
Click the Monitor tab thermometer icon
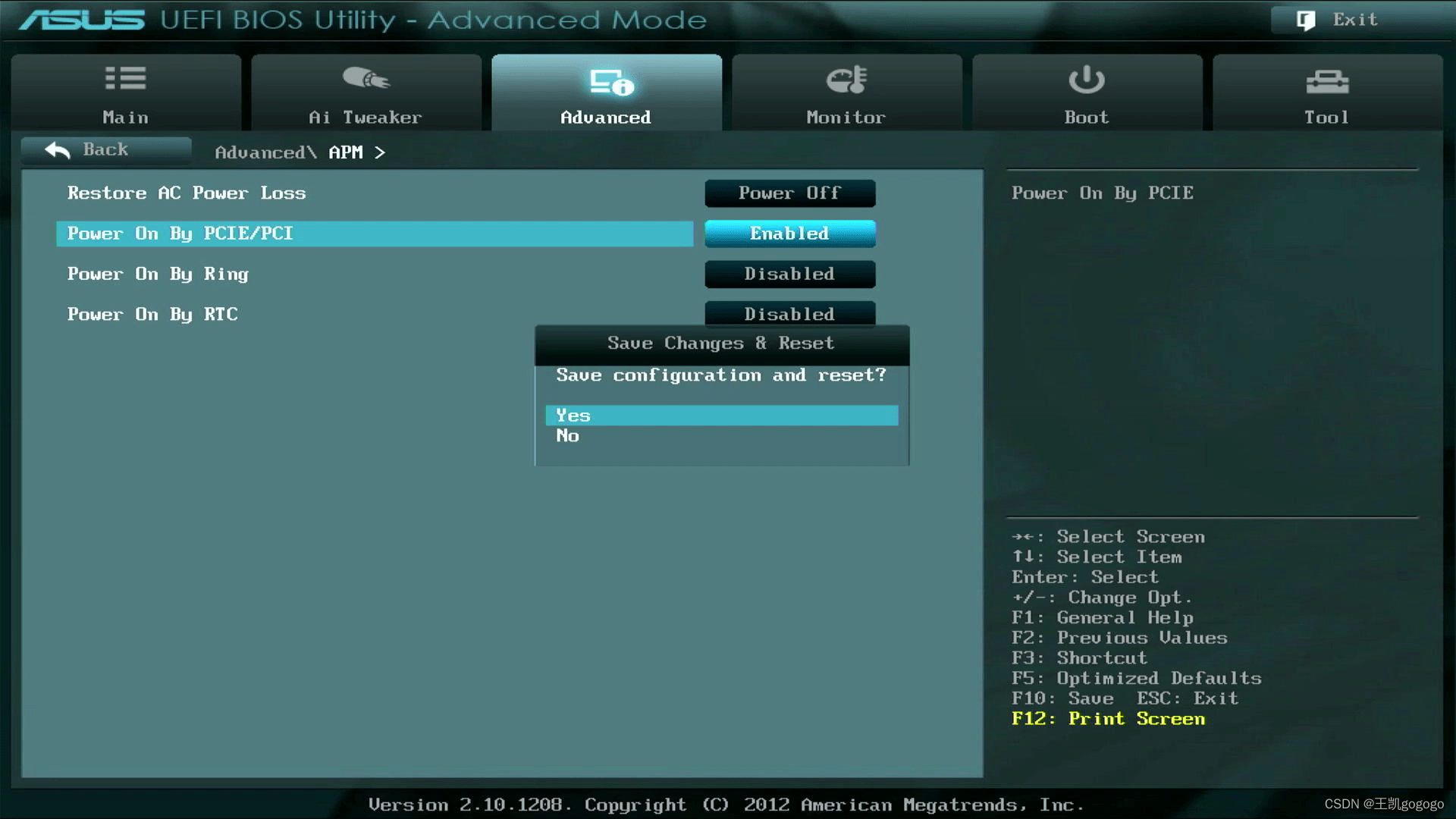tap(846, 79)
